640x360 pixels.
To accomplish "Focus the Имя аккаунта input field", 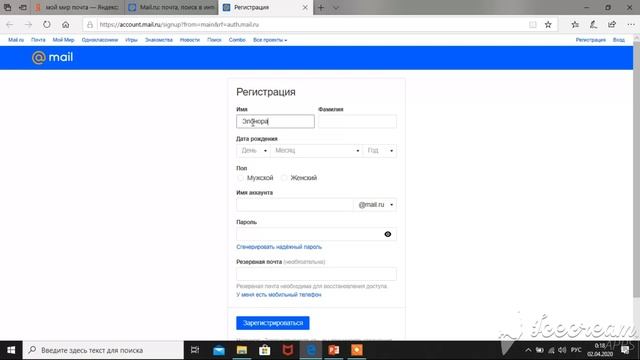I will [x=295, y=204].
